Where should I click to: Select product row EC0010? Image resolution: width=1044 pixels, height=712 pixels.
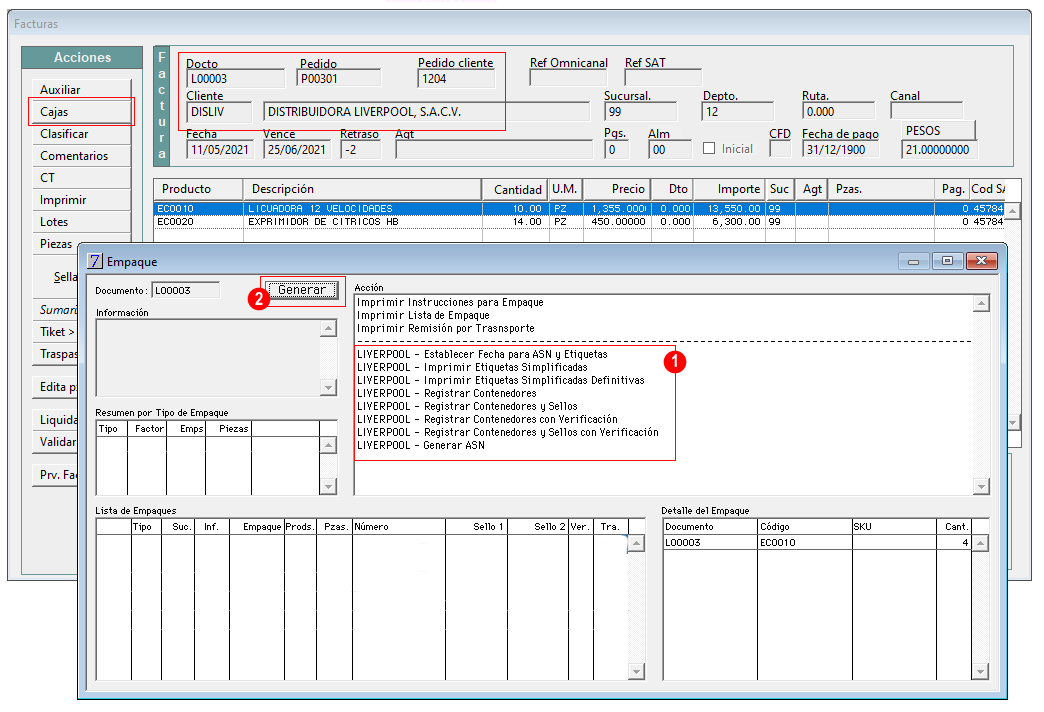pos(579,208)
